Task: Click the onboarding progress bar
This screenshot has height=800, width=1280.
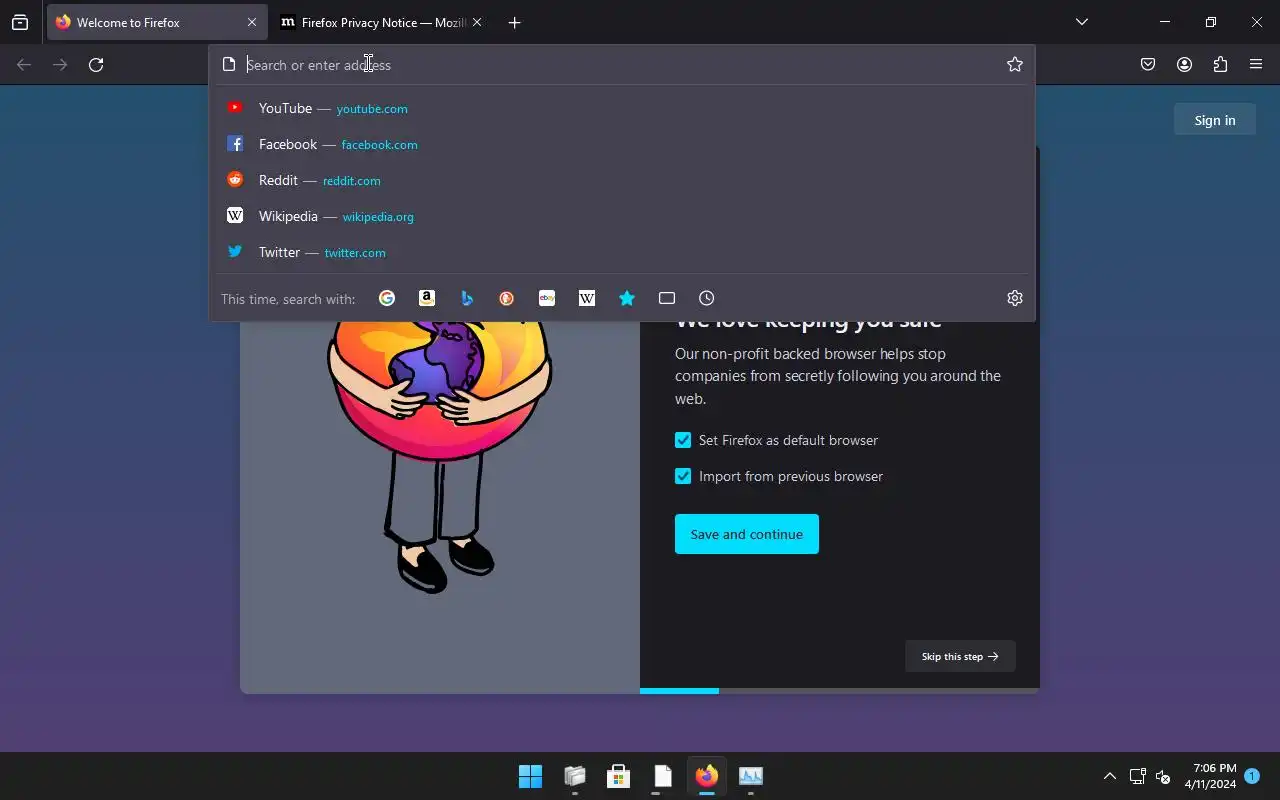Action: click(x=840, y=690)
